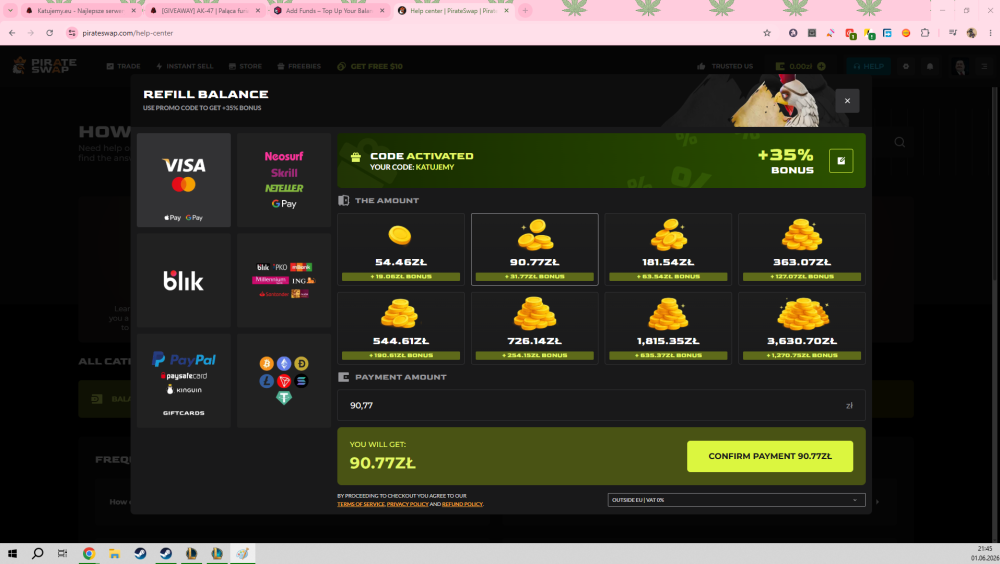The height and width of the screenshot is (564, 1000).
Task: Choose Polish bank transfer payment tile
Action: click(284, 280)
